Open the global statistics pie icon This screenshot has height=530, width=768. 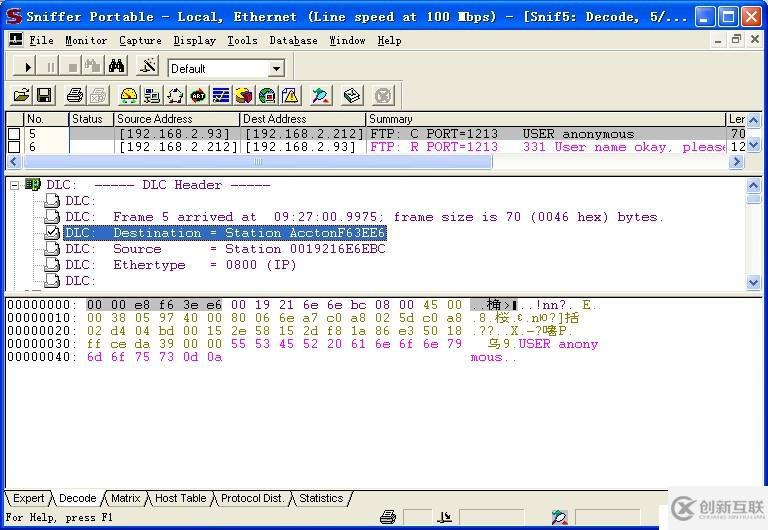[x=267, y=95]
